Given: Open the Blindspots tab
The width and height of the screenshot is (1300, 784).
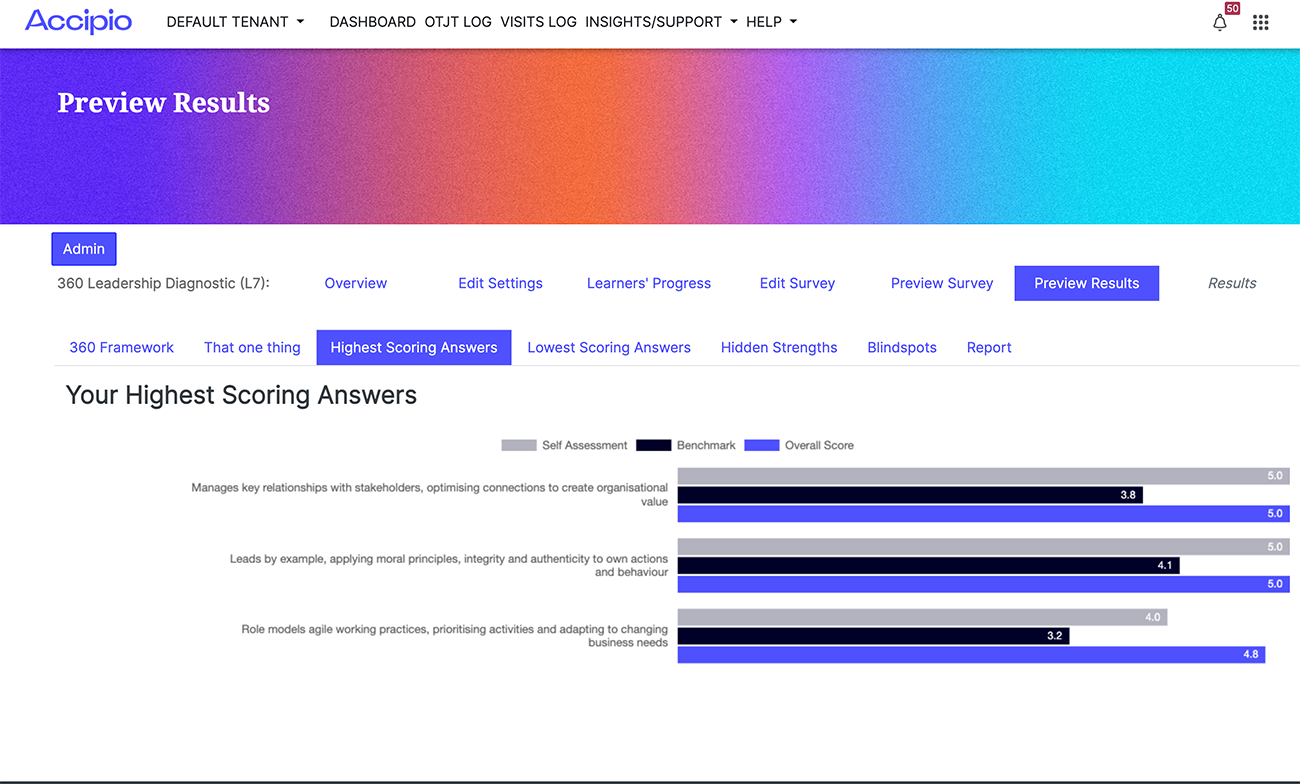Looking at the screenshot, I should coord(902,347).
